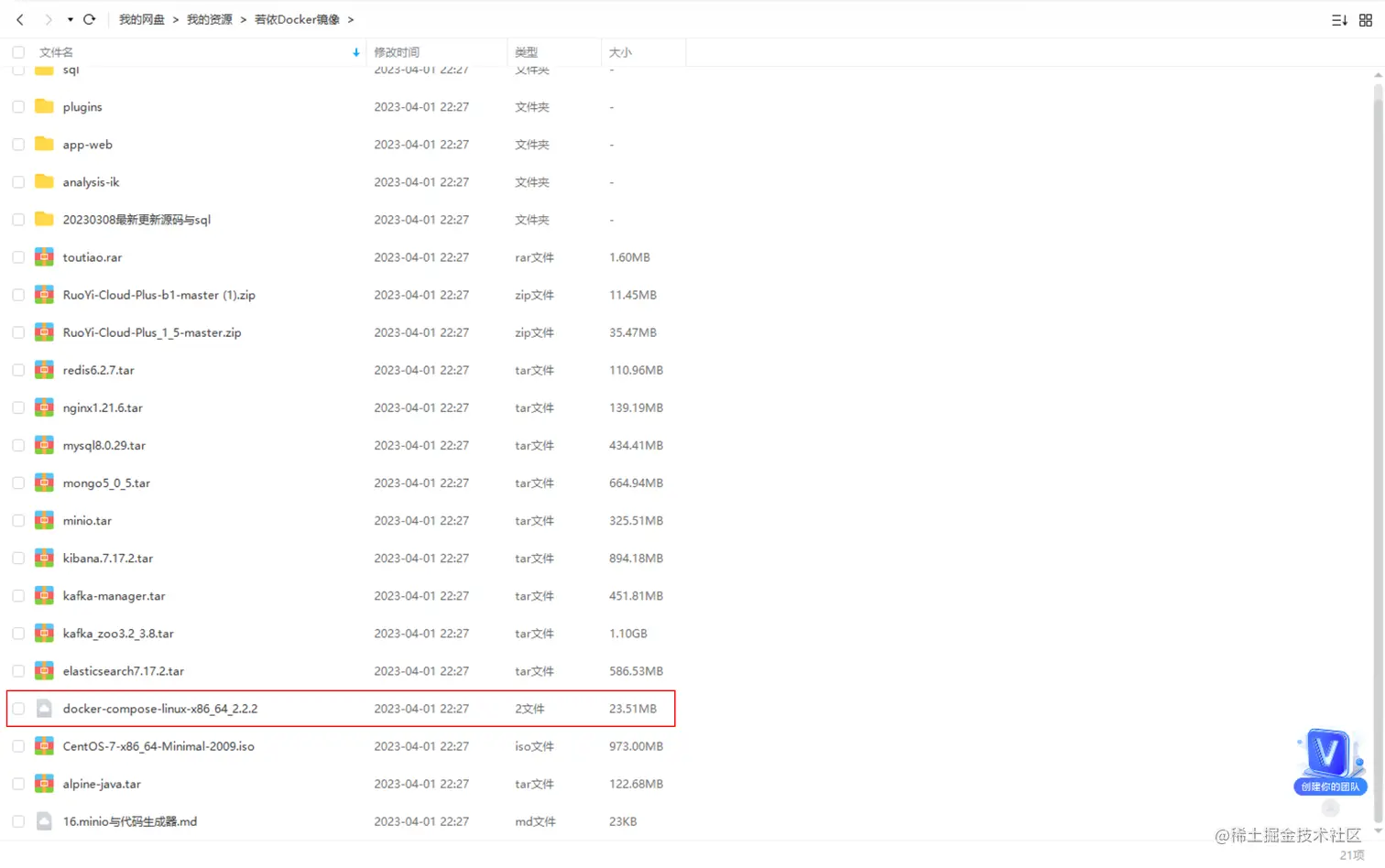Select the file name nginx1.21.6.tar

(x=103, y=407)
